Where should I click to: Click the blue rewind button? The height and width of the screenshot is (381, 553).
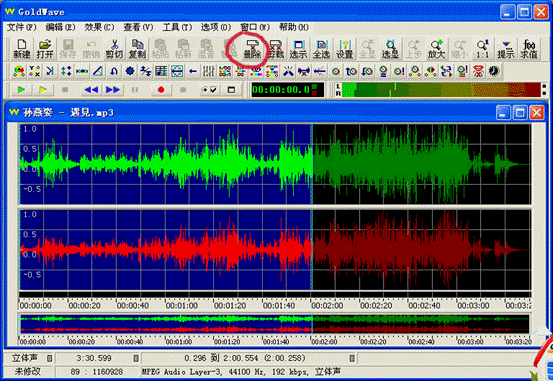[91, 90]
